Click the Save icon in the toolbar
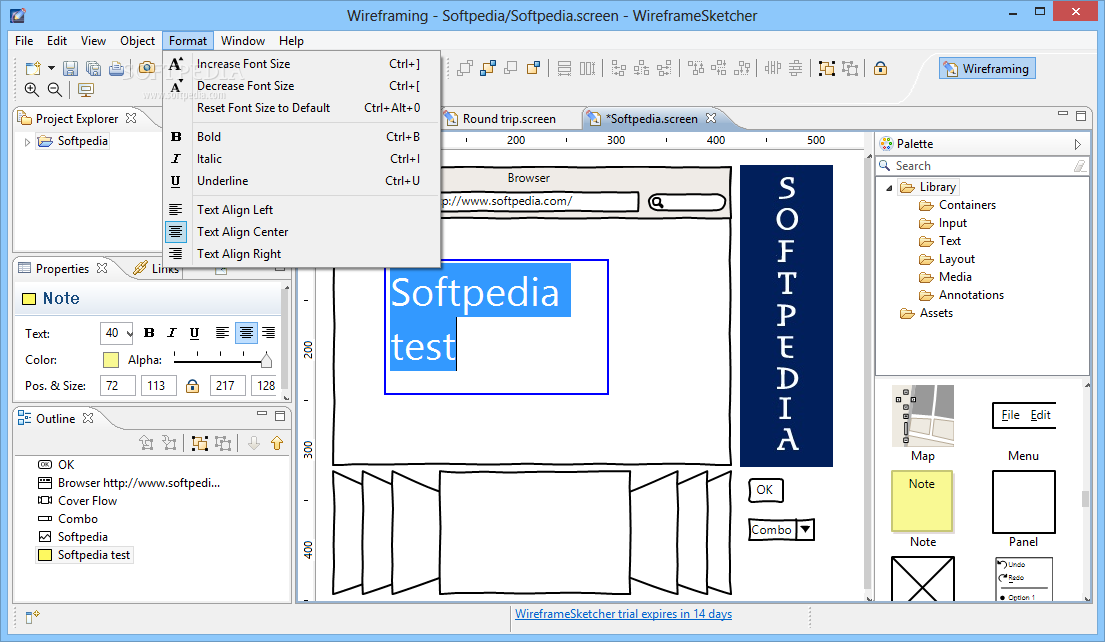The height and width of the screenshot is (642, 1105). [x=70, y=68]
